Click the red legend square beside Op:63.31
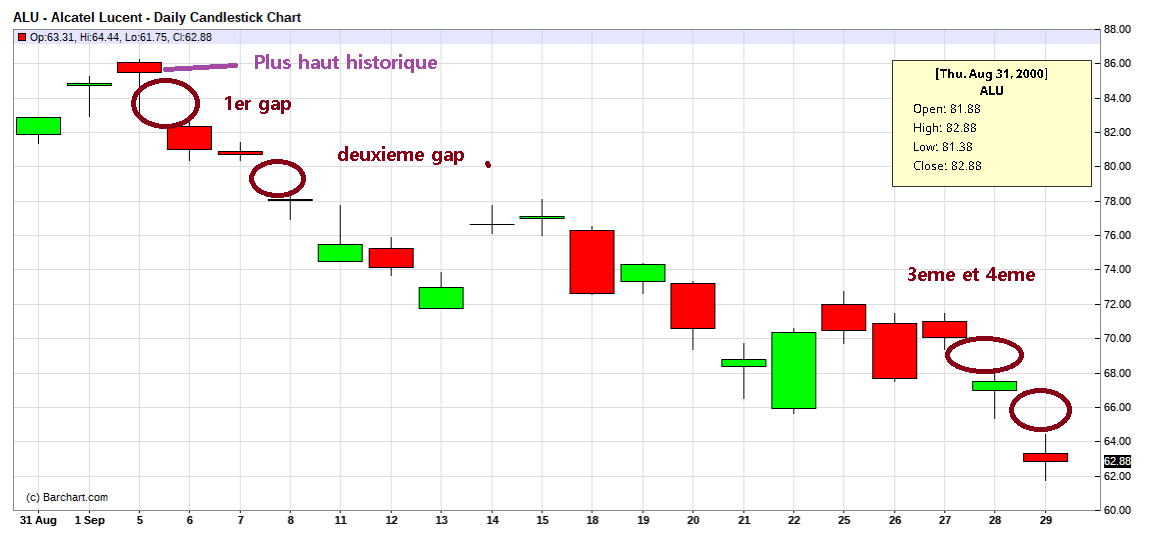Image resolution: width=1152 pixels, height=548 pixels. click(22, 37)
